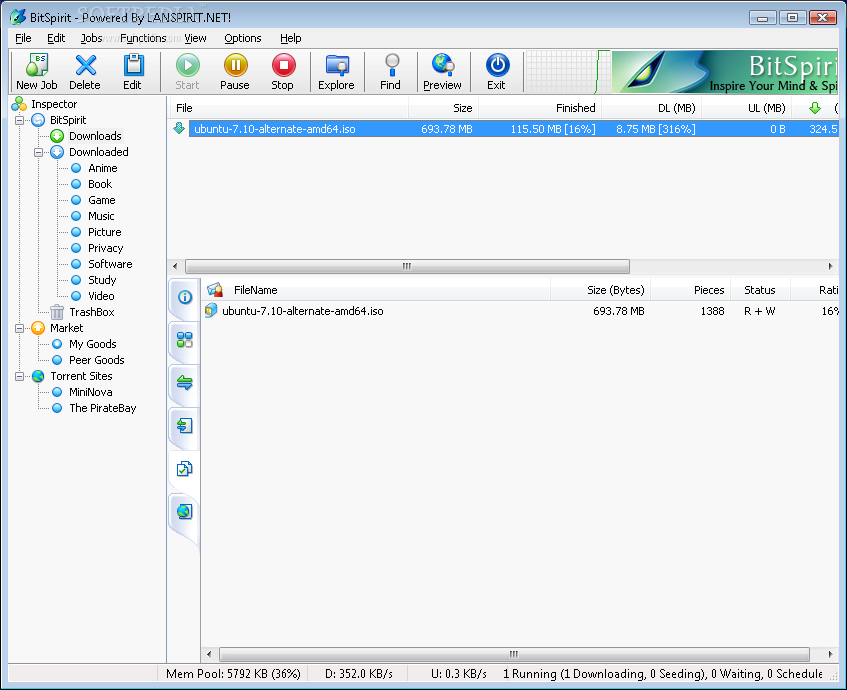
Task: Click the job list horizontal scrollbar
Action: pos(407,266)
